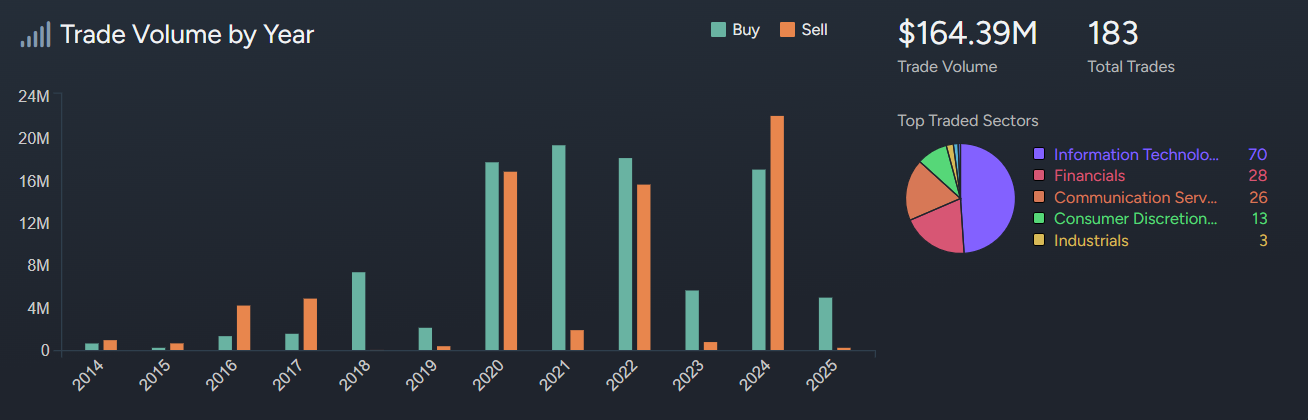The width and height of the screenshot is (1308, 420).
Task: Click the yellow Industrials legend square
Action: pyautogui.click(x=1039, y=241)
